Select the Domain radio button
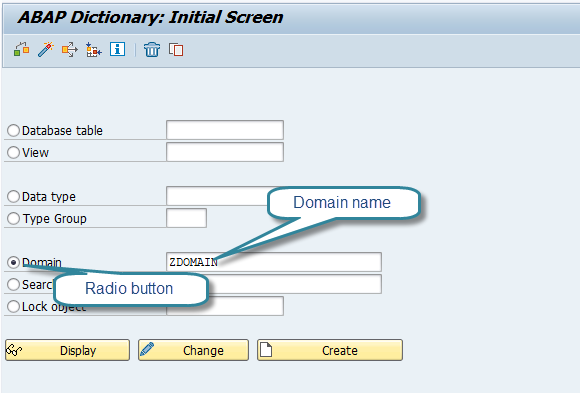This screenshot has height=393, width=580. pyautogui.click(x=13, y=262)
